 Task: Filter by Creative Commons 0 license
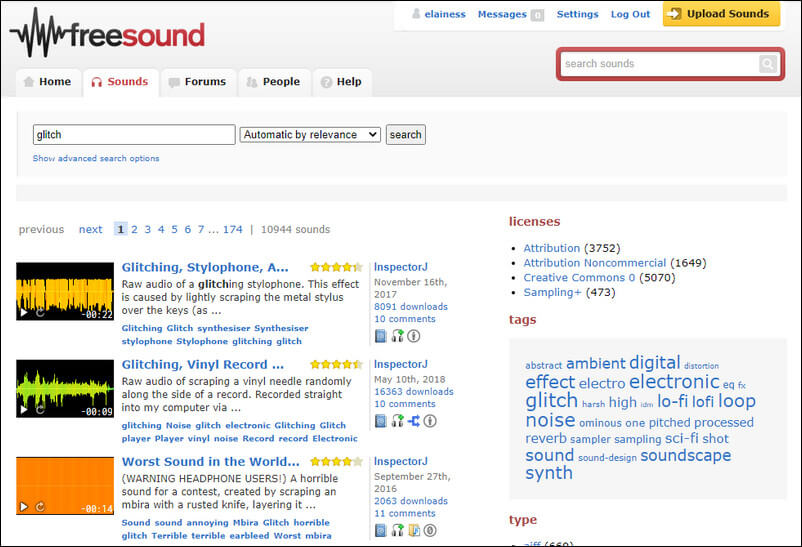(x=579, y=278)
